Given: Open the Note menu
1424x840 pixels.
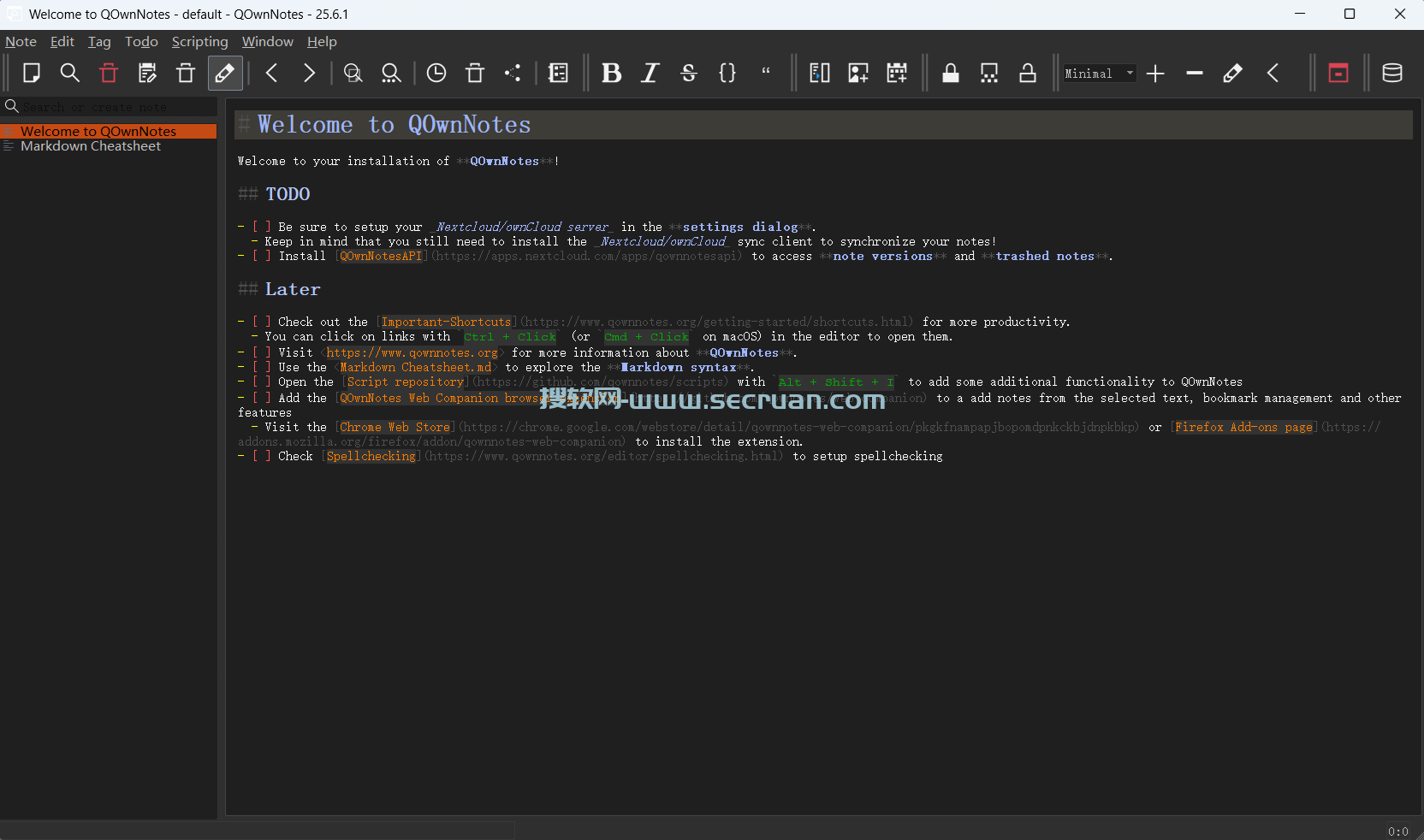Looking at the screenshot, I should (x=21, y=42).
